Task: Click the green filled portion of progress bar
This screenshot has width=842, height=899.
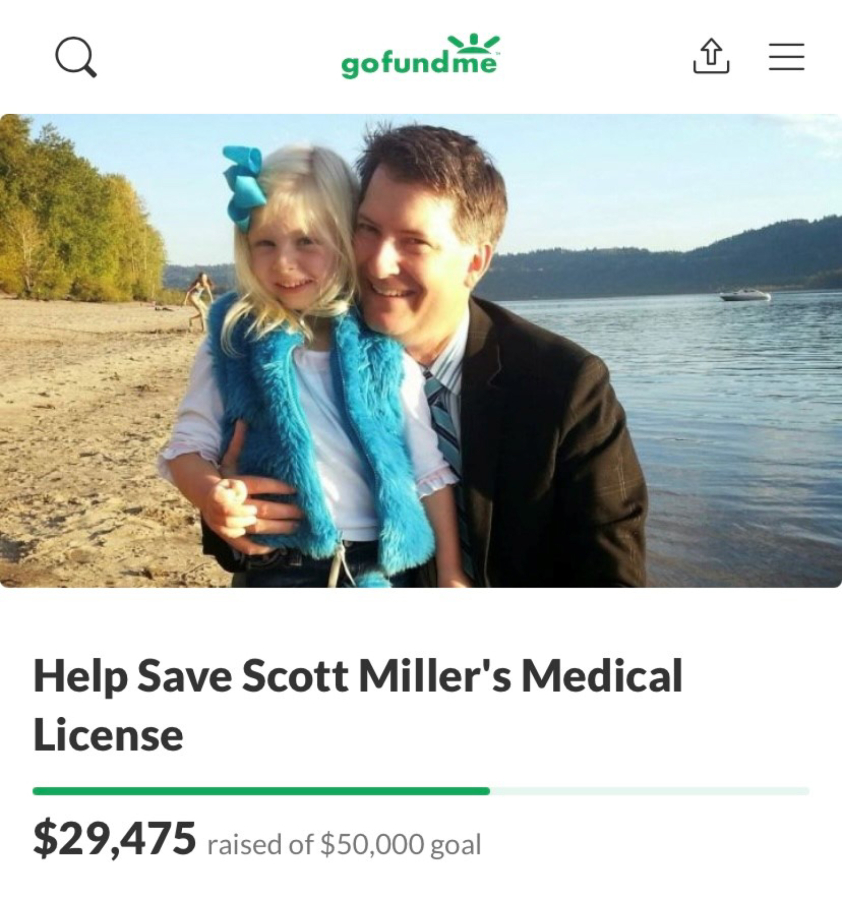Action: click(x=261, y=791)
